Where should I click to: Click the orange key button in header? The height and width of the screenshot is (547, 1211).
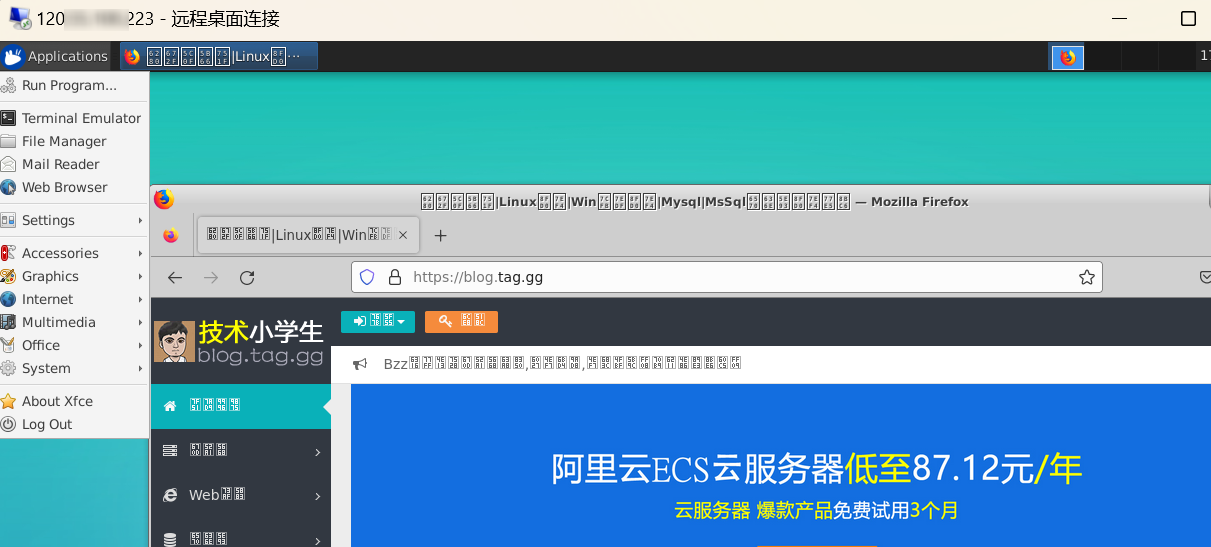click(461, 321)
